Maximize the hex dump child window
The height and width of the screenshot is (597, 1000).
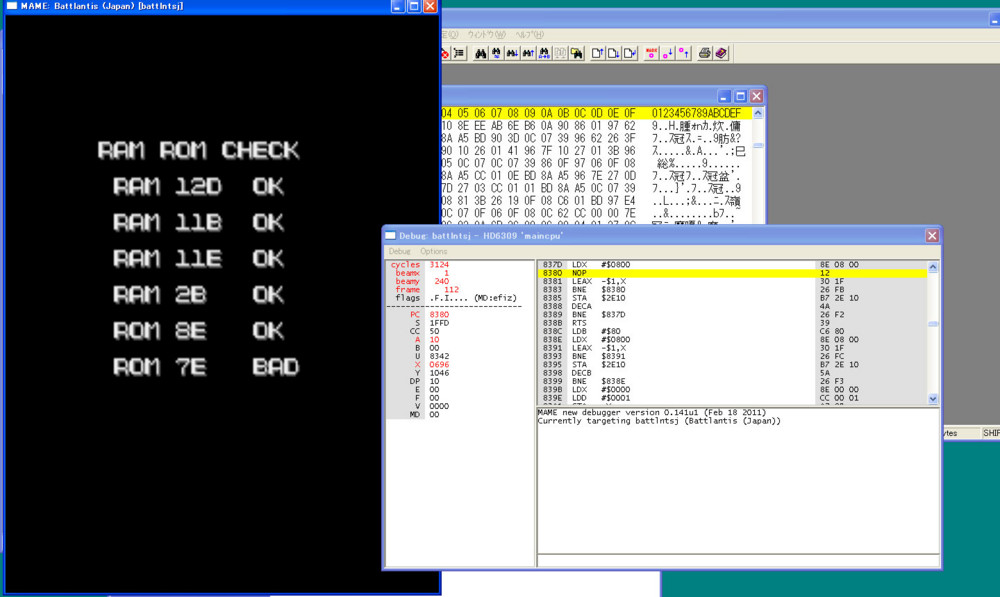(x=740, y=96)
